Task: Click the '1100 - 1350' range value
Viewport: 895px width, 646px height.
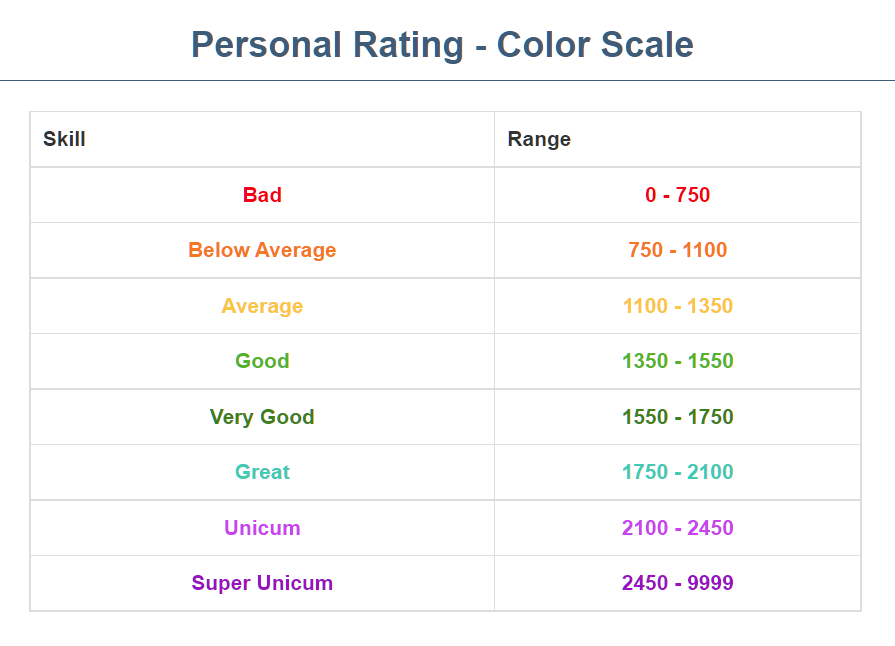Action: [677, 306]
